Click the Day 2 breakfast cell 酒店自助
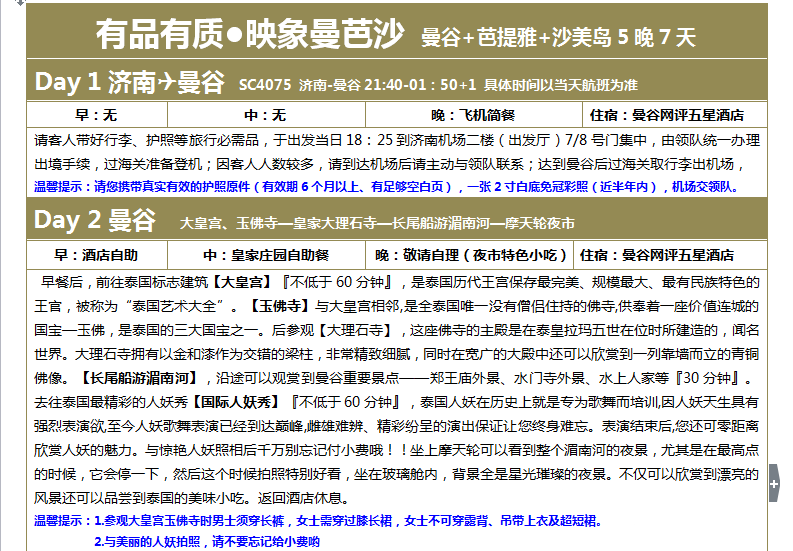793x551 pixels. pos(96,255)
